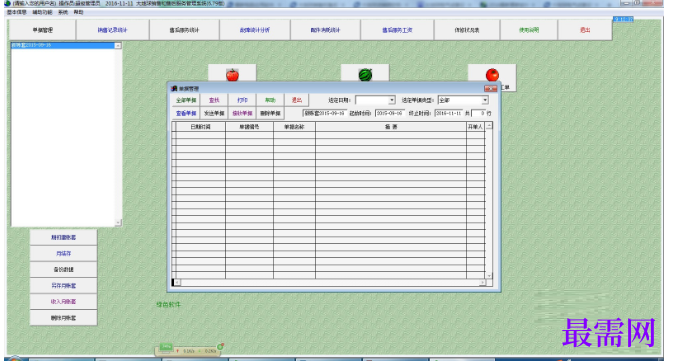Click 查看单据 button
674x364 pixels.
(186, 113)
